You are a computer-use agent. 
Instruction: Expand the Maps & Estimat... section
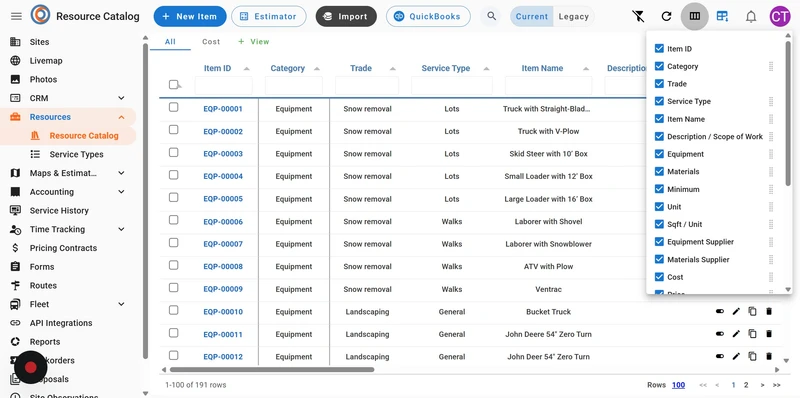121,173
